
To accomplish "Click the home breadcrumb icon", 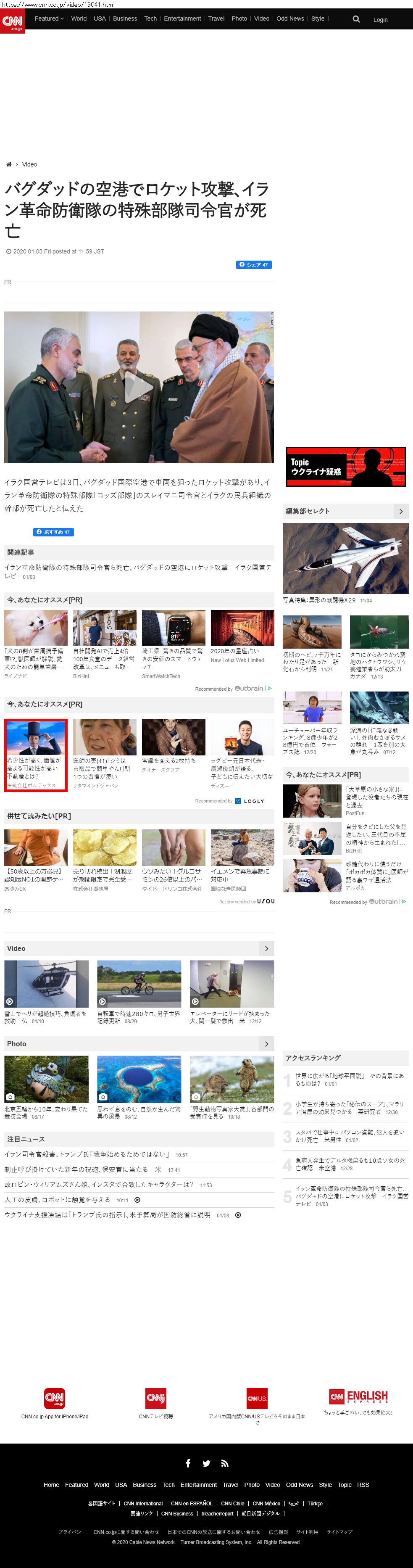I will click(8, 164).
